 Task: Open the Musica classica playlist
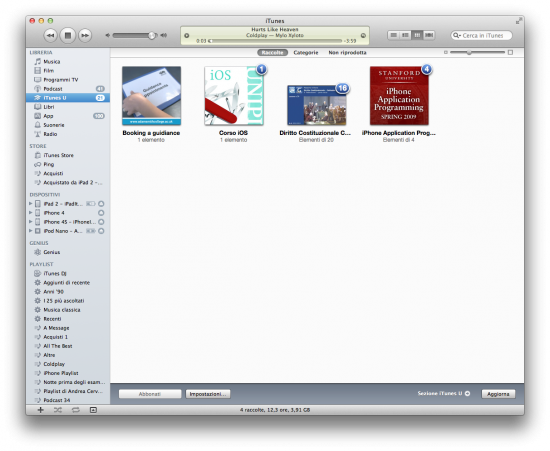coord(62,310)
